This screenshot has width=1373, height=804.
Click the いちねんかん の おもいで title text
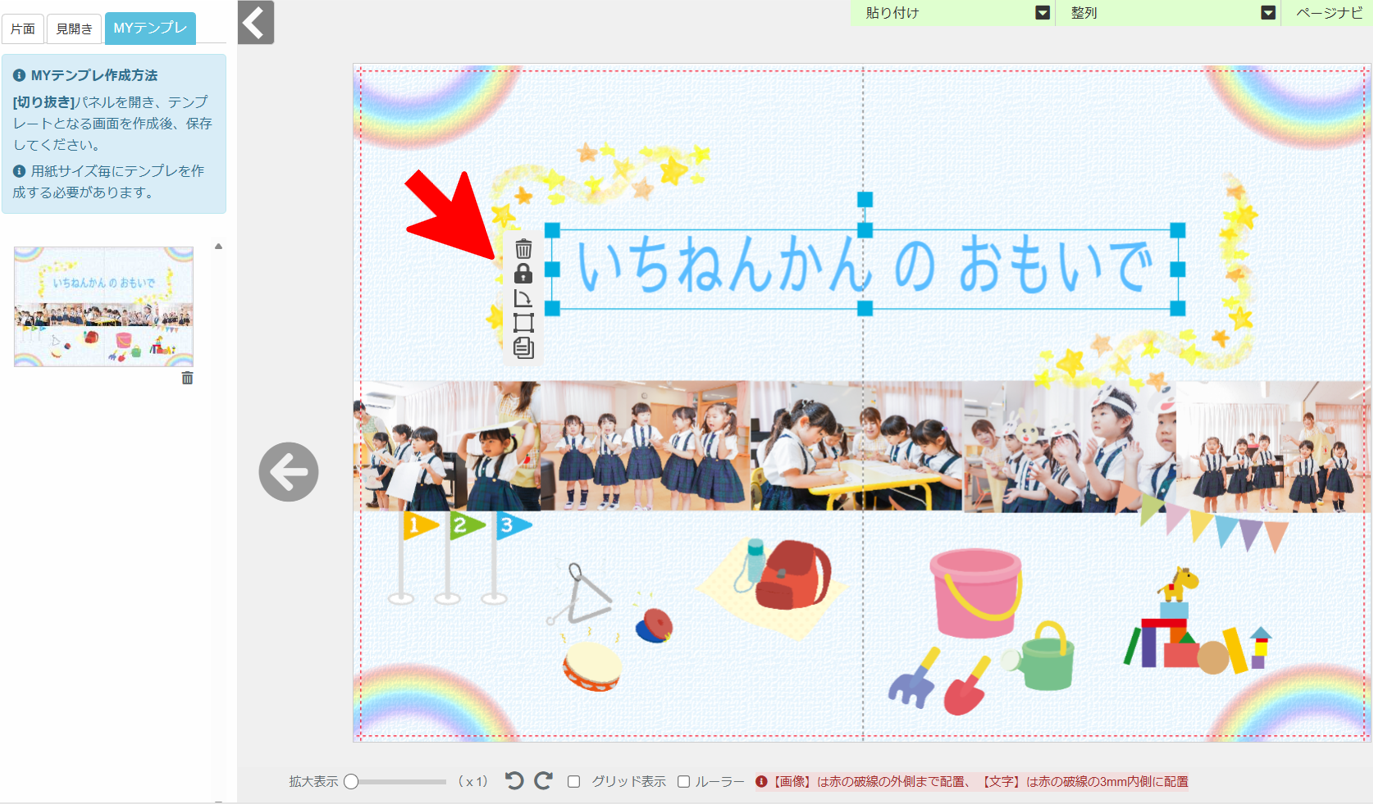865,268
